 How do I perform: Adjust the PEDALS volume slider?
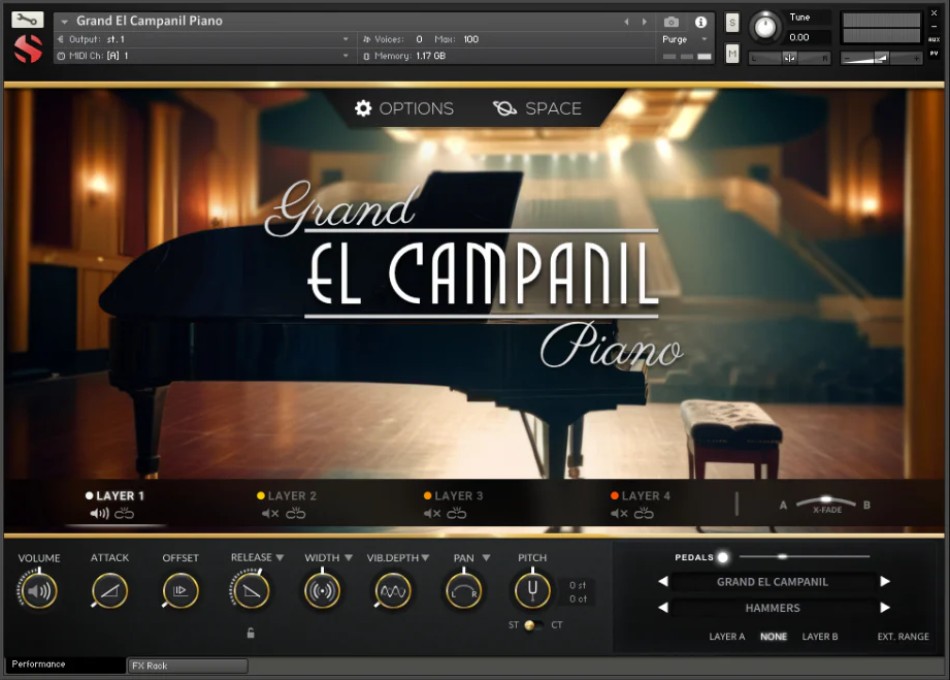[x=805, y=556]
